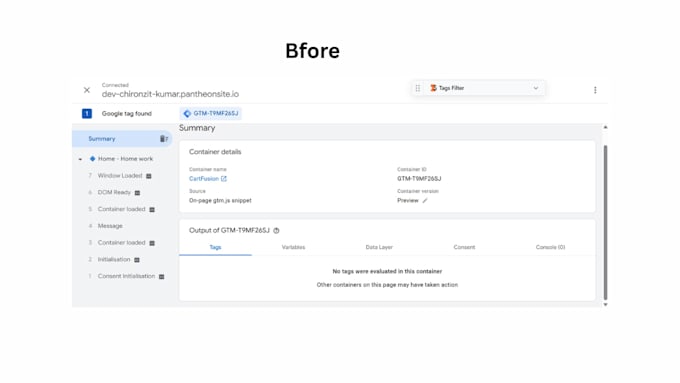
Task: Click the Google tag found label
Action: coord(127,114)
